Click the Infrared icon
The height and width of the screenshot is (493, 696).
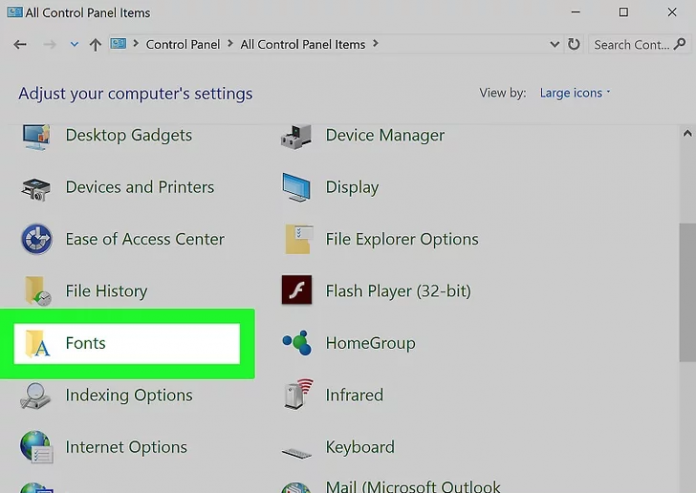click(x=297, y=395)
